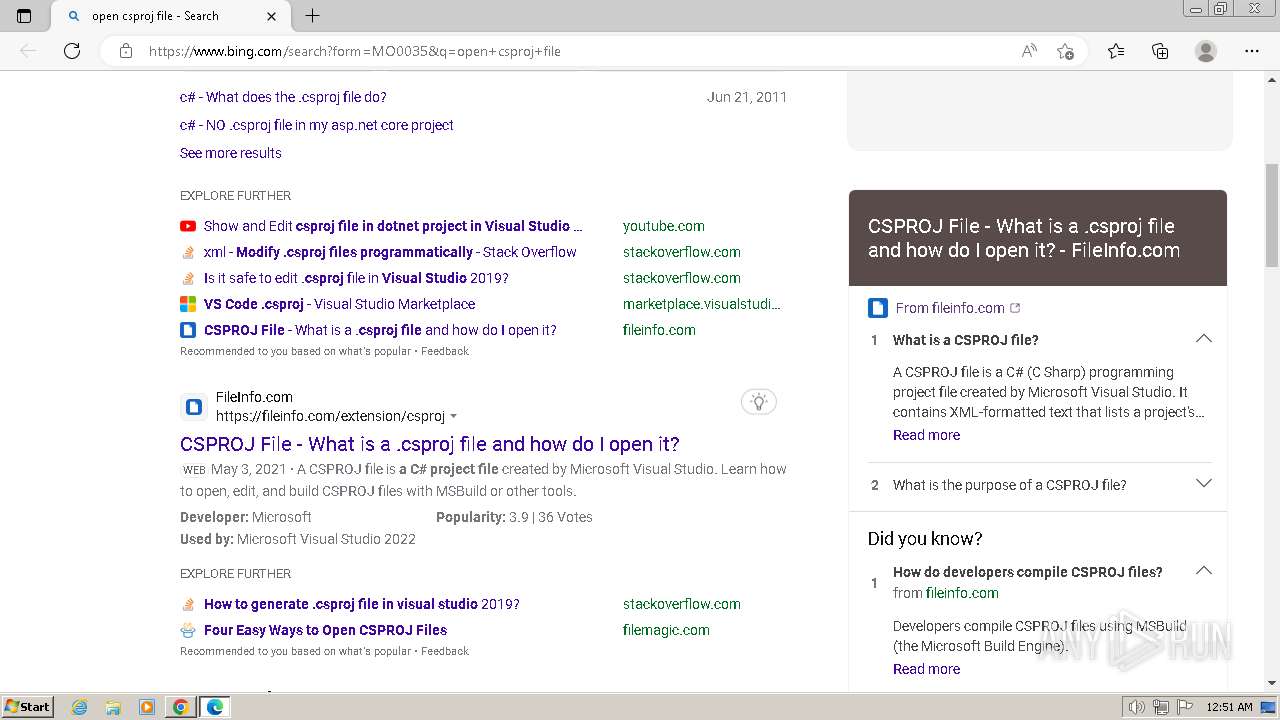This screenshot has height=720, width=1280.
Task: Collapse 'How do developers compile CSPROJ files?'
Action: (1204, 571)
